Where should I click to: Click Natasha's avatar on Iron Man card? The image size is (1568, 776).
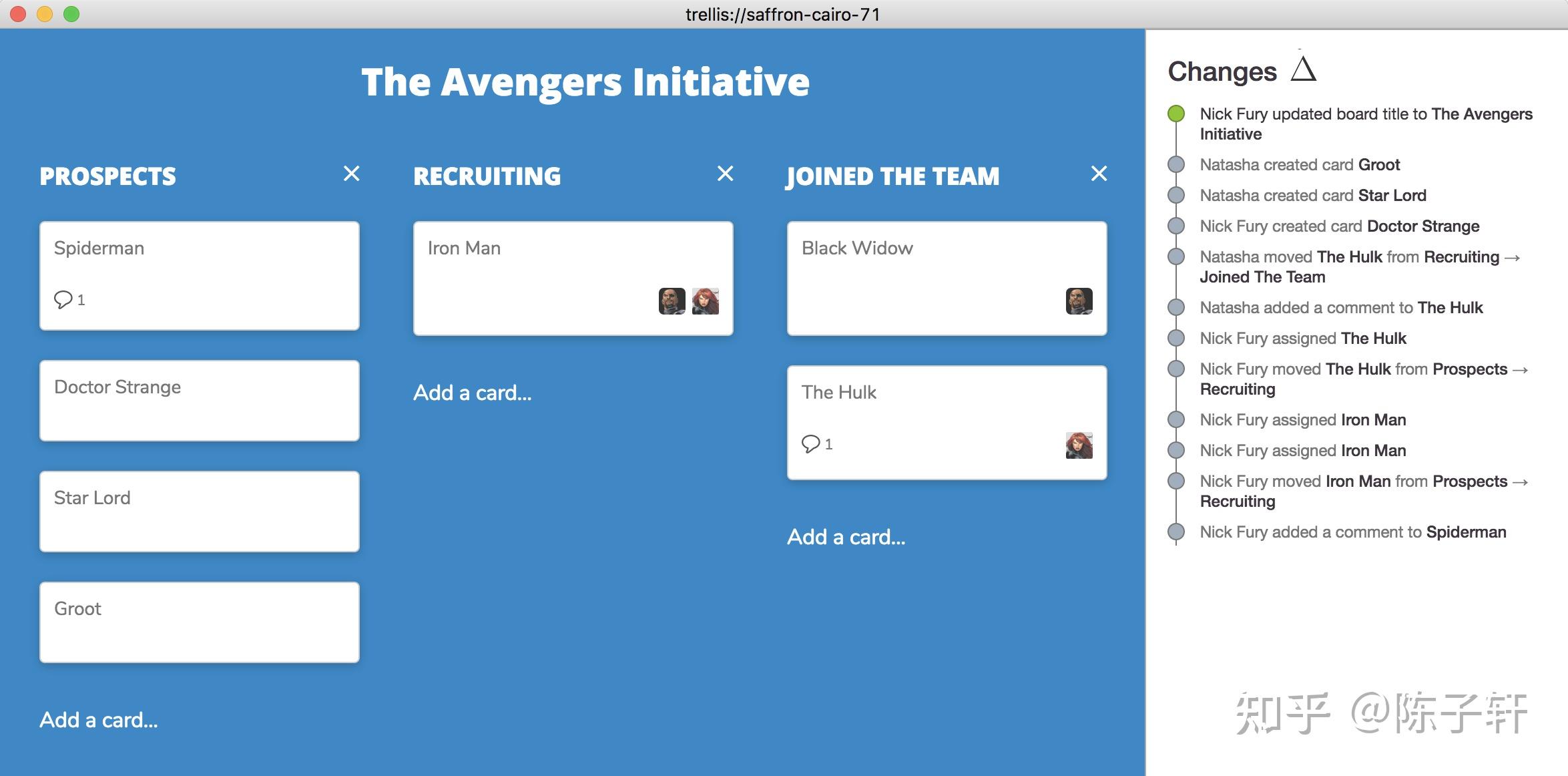[706, 301]
